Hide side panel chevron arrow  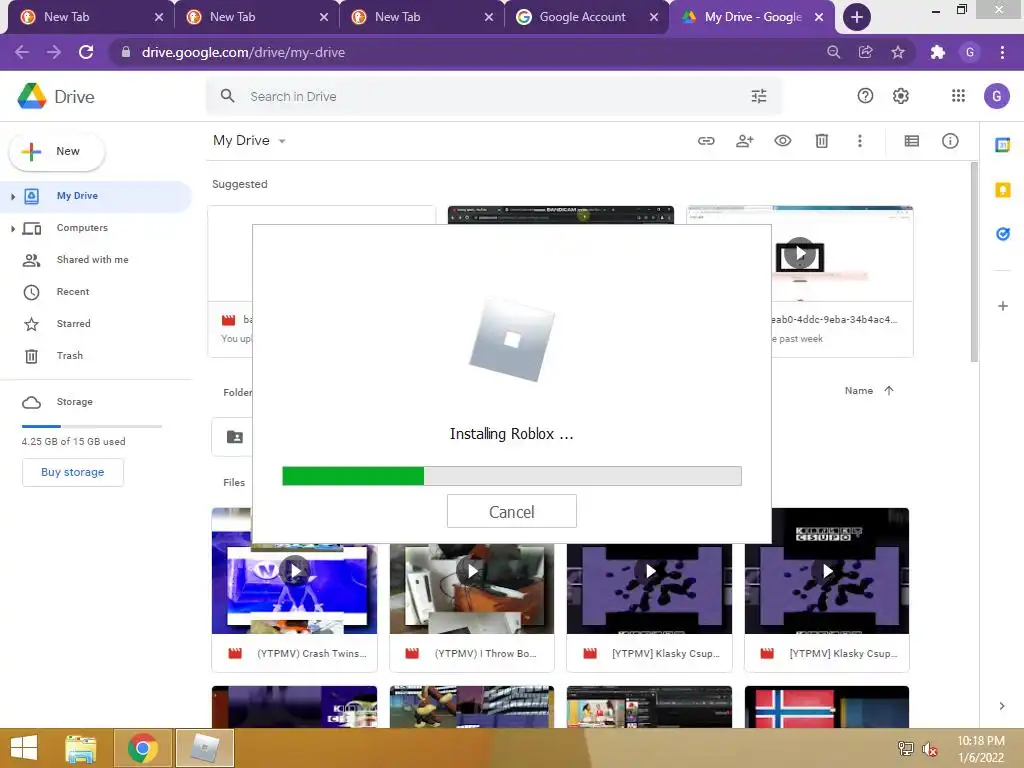tap(1002, 706)
